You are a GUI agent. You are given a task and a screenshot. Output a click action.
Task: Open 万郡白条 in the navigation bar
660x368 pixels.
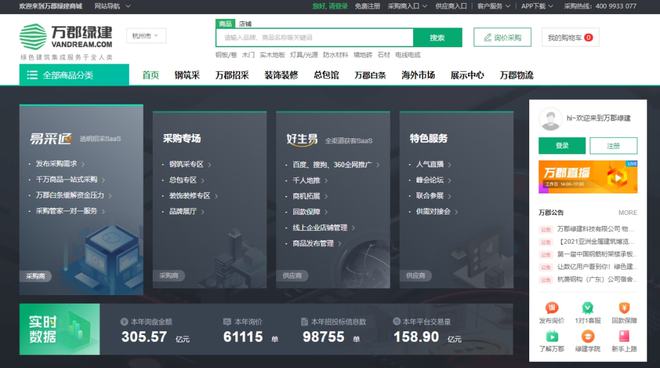click(x=370, y=75)
